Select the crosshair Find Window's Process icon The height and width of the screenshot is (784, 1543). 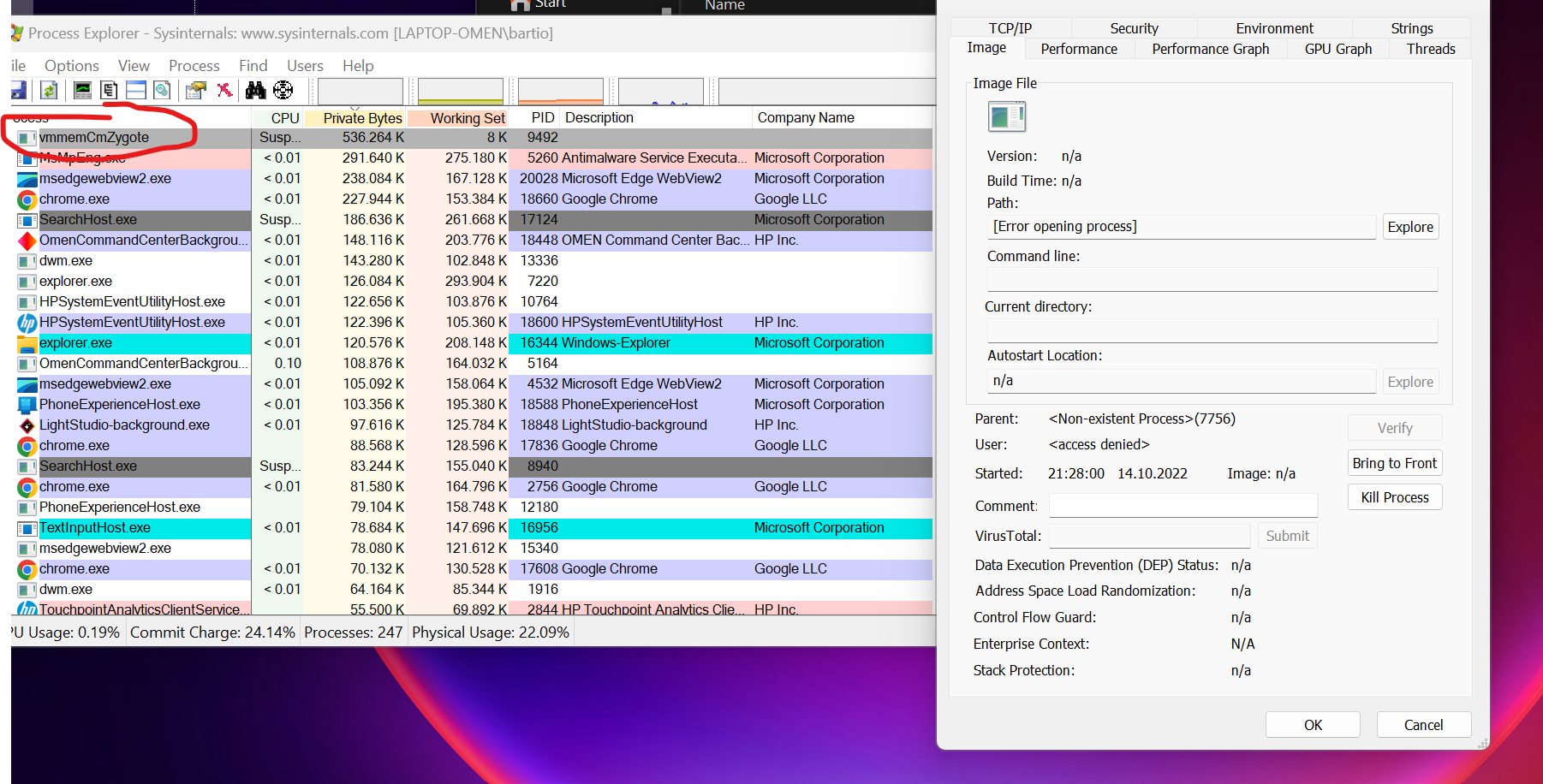283,90
